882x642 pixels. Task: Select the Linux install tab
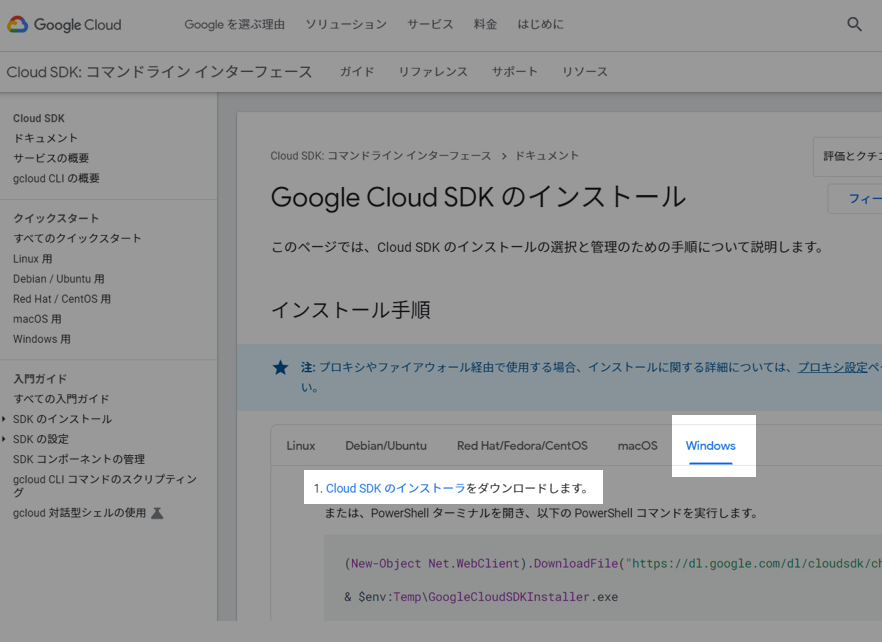300,446
